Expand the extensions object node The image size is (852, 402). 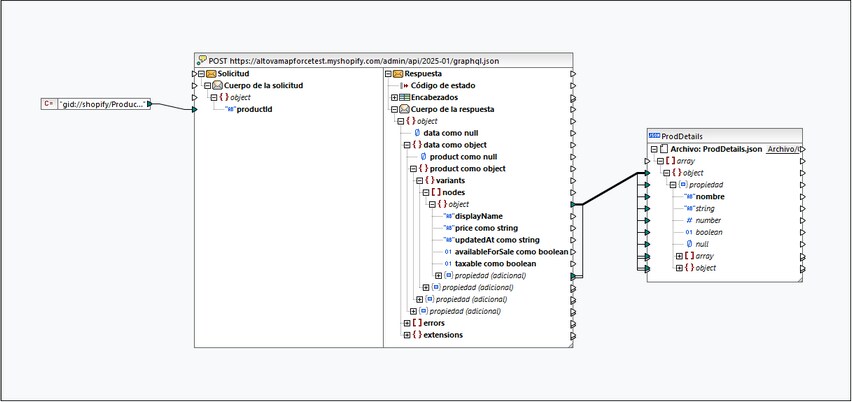[x=407, y=335]
